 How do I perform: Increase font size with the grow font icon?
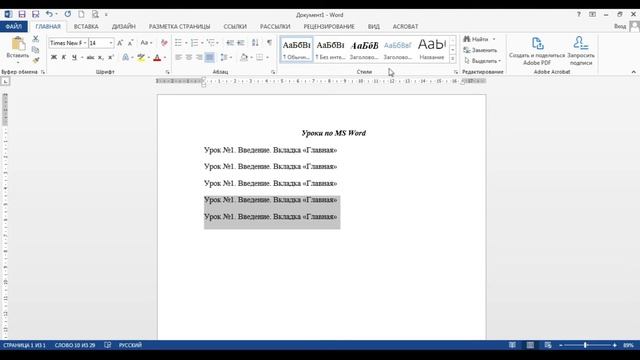(120, 43)
